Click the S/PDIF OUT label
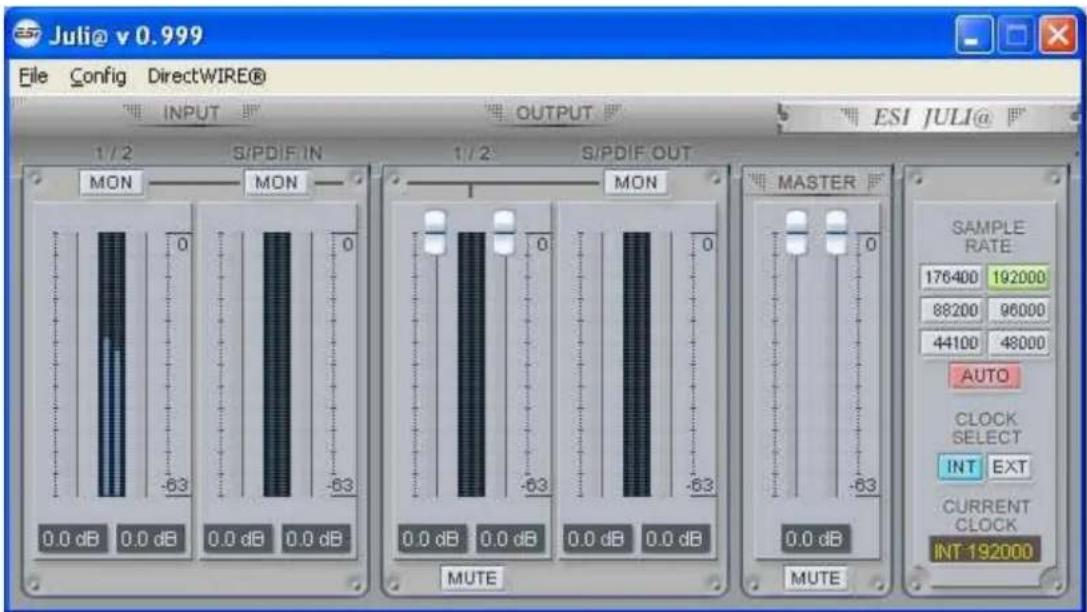Screen dimensions: 1087x612 [x=636, y=153]
